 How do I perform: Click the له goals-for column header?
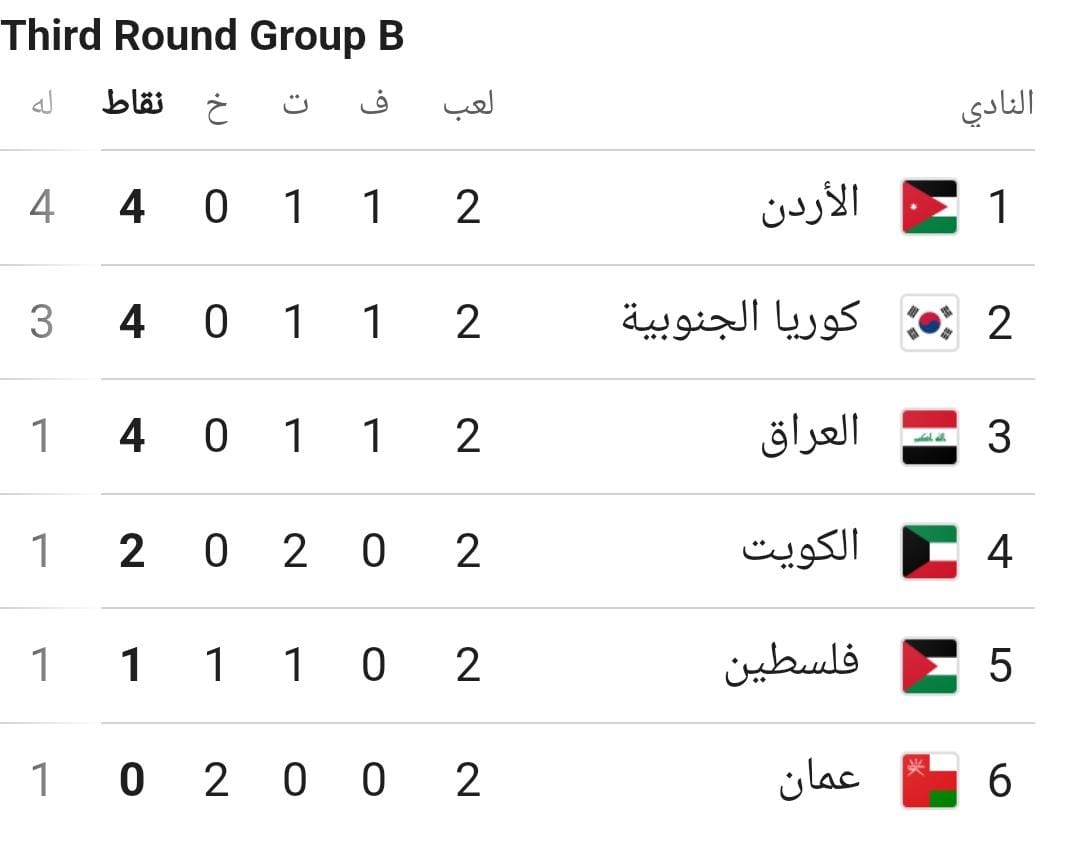click(43, 104)
